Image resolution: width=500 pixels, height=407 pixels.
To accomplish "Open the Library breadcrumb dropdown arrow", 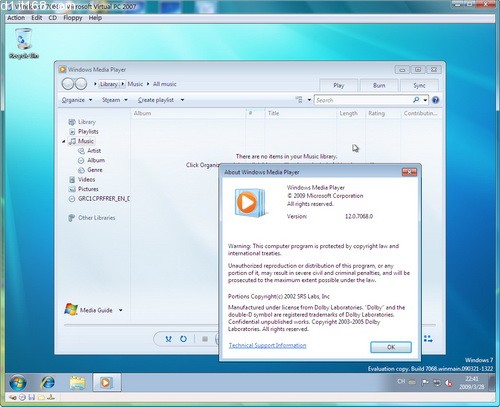I will click(x=123, y=84).
